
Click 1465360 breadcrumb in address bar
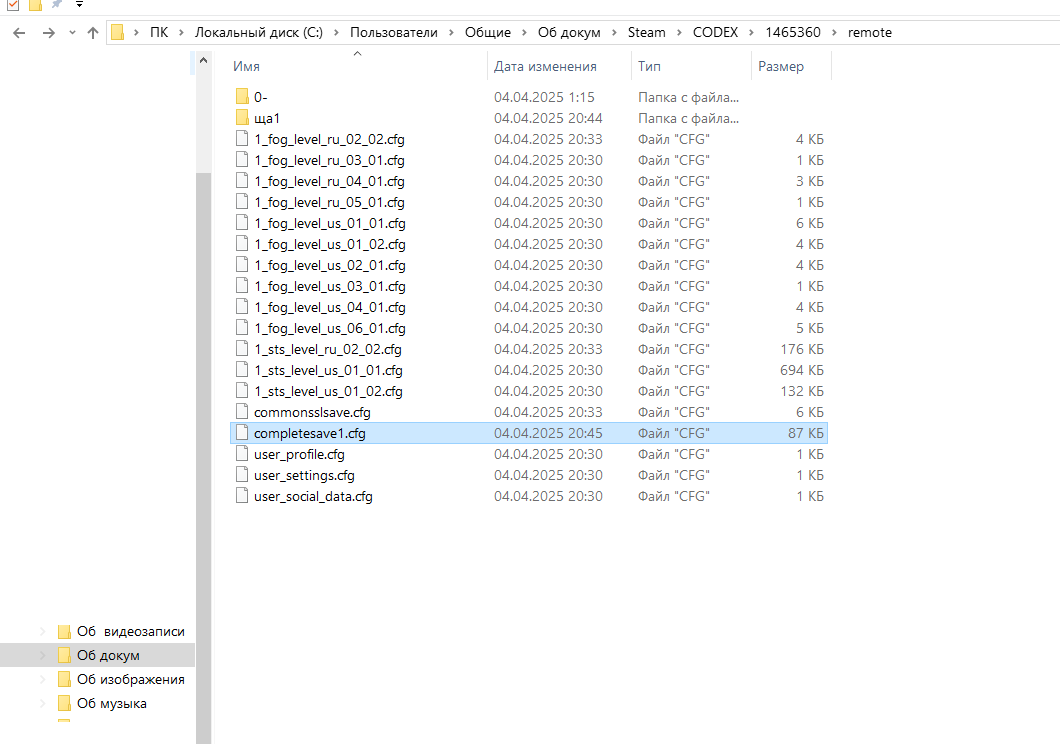click(793, 32)
